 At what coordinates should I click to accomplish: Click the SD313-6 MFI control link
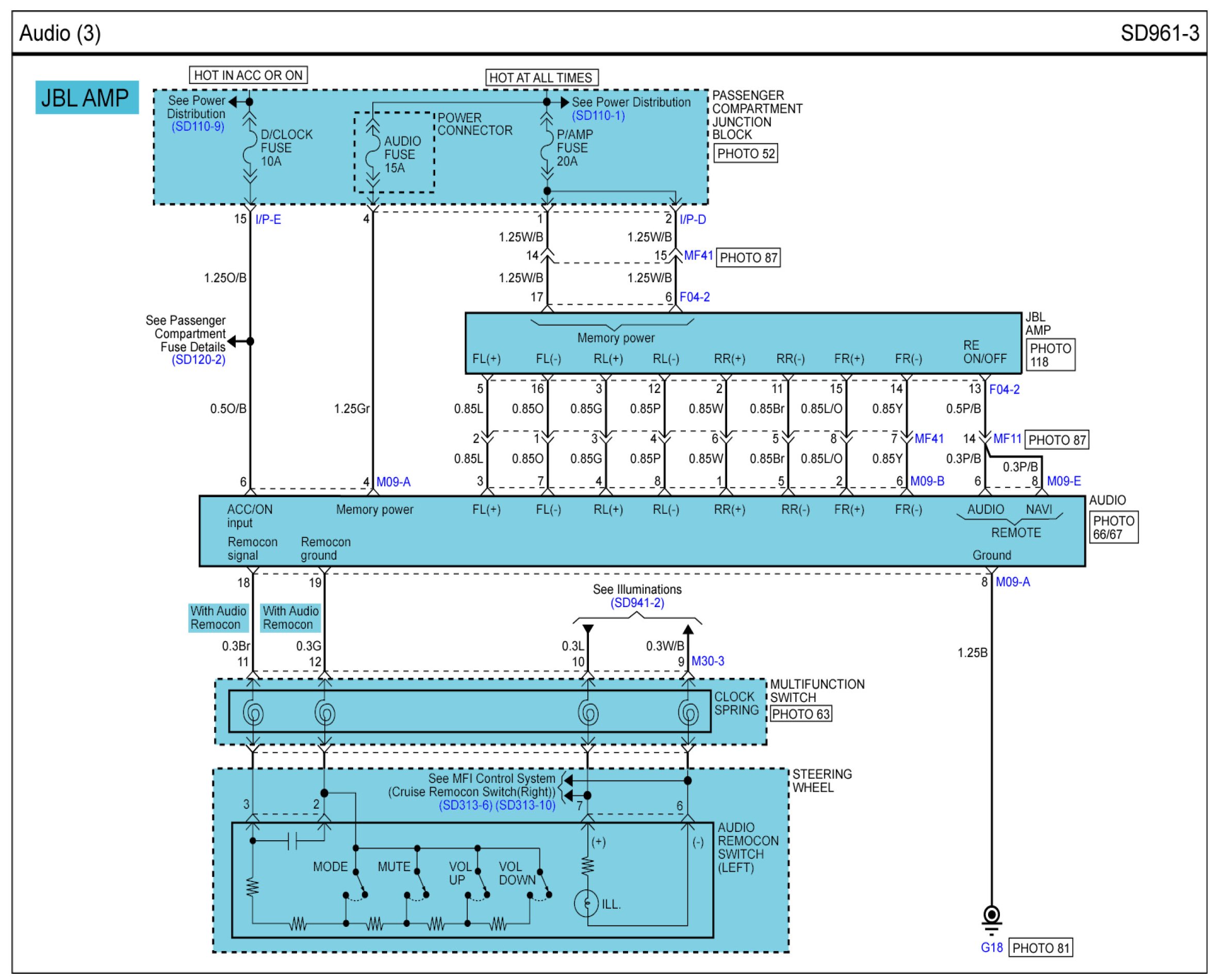465,806
